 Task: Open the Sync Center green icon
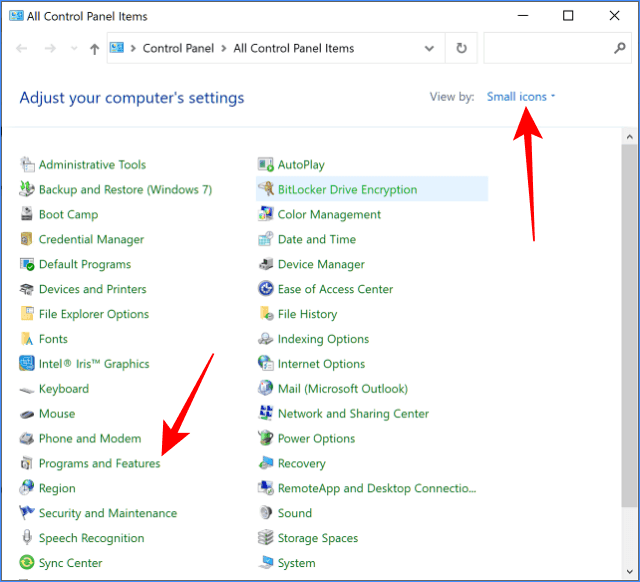coord(27,562)
